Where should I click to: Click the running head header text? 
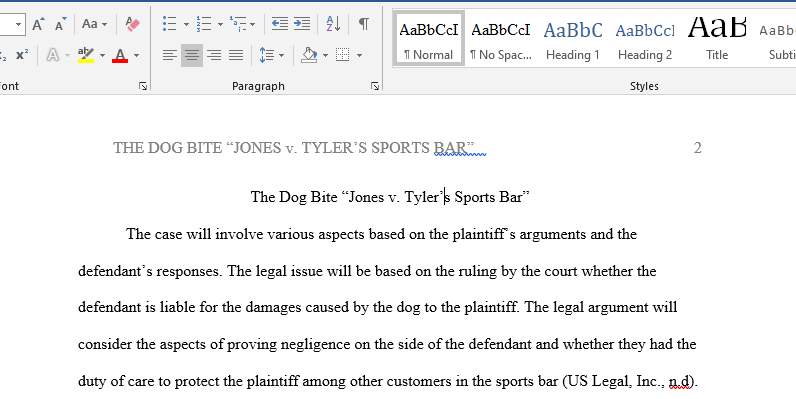click(294, 148)
